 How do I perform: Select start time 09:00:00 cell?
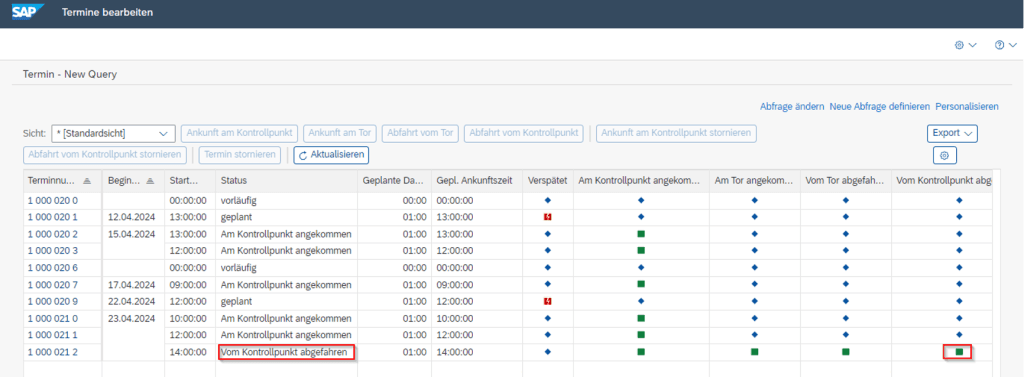(190, 284)
